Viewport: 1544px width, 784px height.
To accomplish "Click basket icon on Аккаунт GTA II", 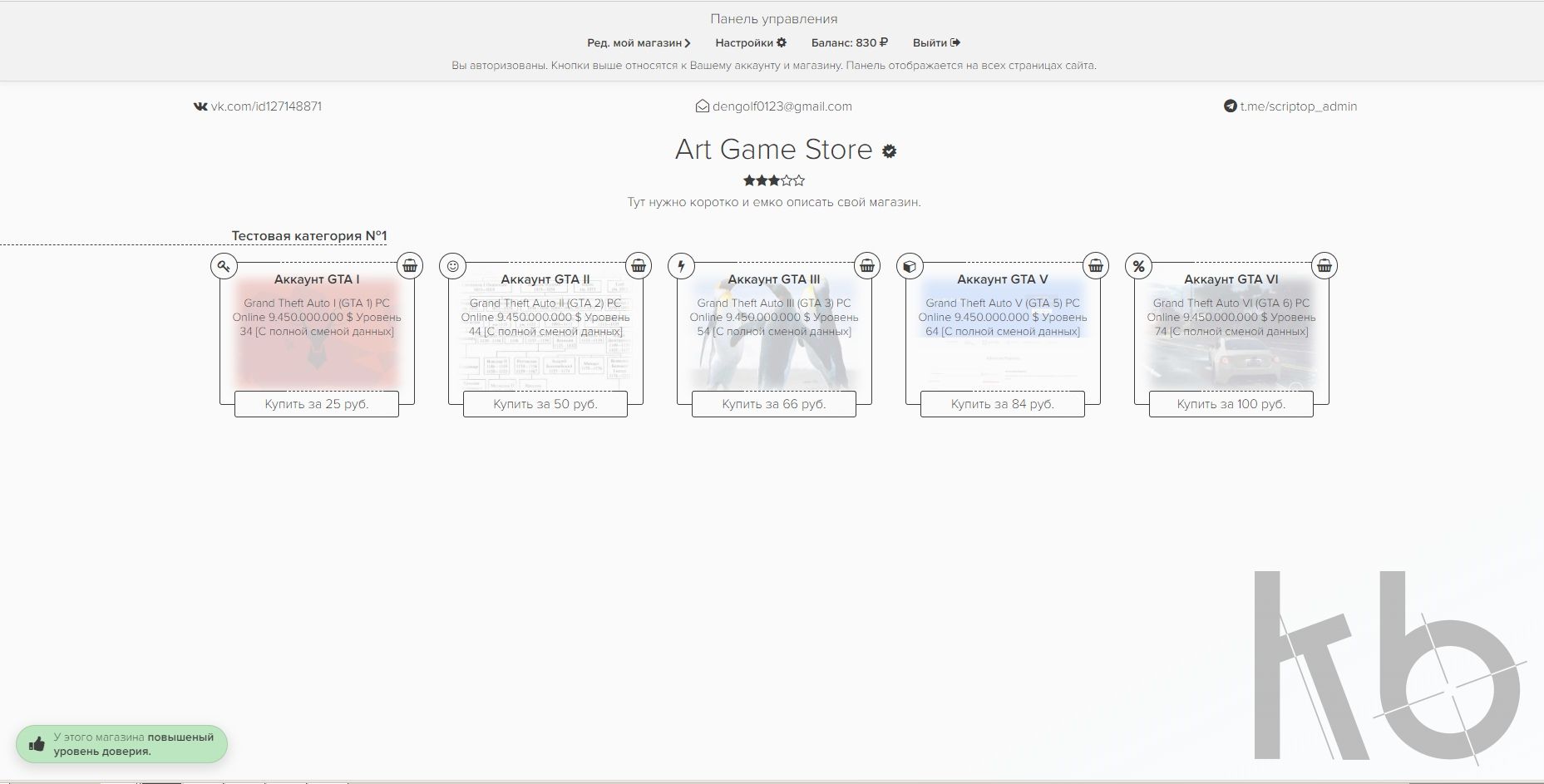I will click(x=639, y=266).
